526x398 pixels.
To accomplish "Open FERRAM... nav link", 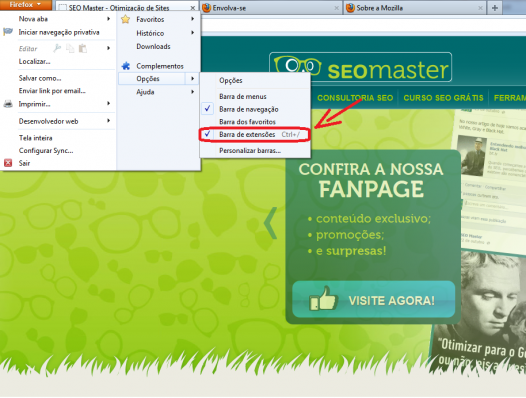I will 510,98.
